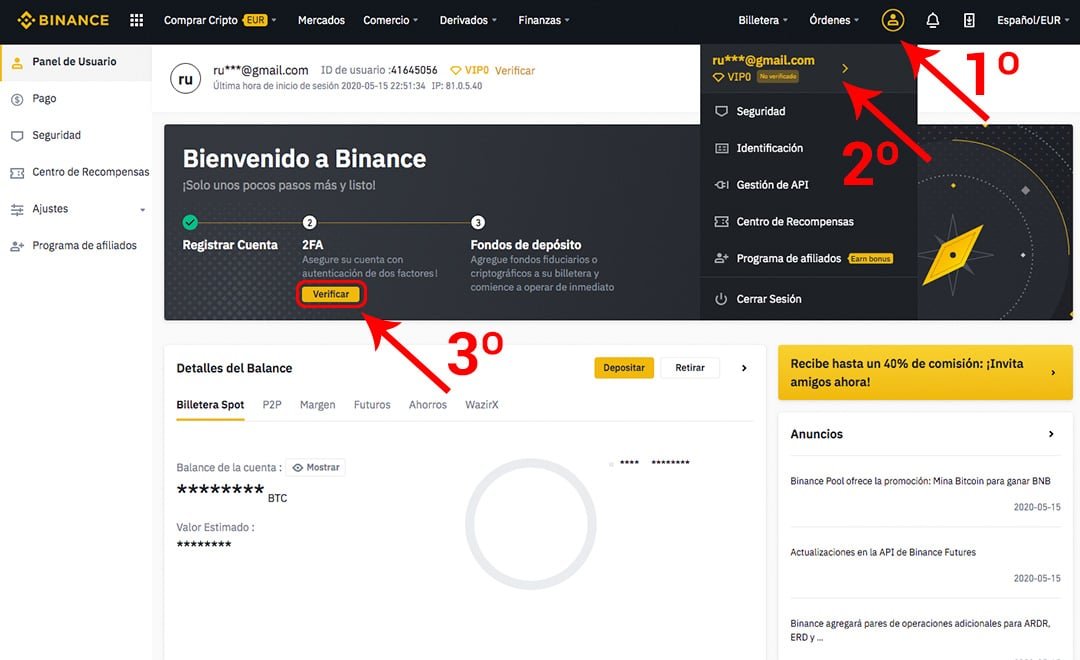Click the Earn bonus badge in dropdown
The height and width of the screenshot is (660, 1080).
871,259
